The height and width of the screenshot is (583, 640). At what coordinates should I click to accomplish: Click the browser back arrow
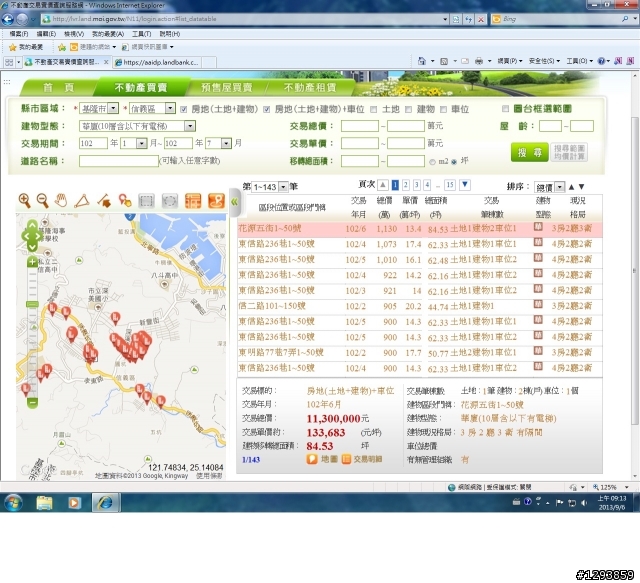click(8, 19)
